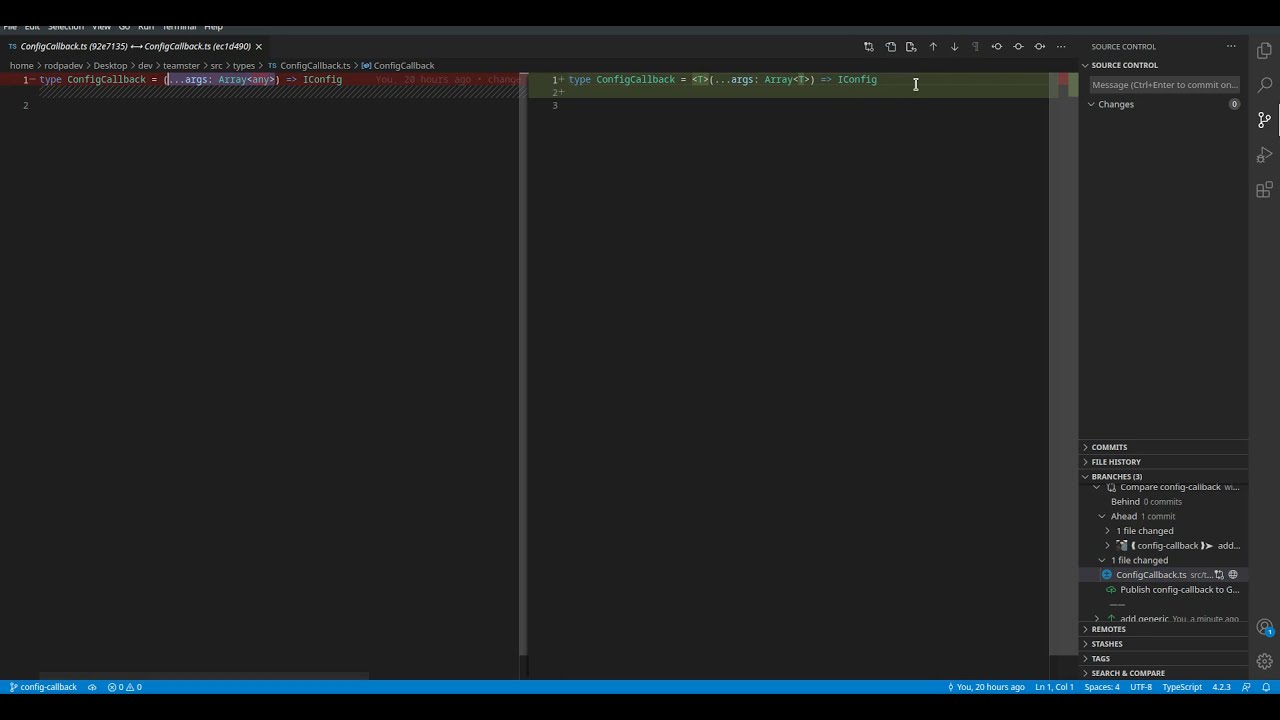This screenshot has width=1280, height=720.
Task: Expand the REMOTES section
Action: pos(1163,629)
